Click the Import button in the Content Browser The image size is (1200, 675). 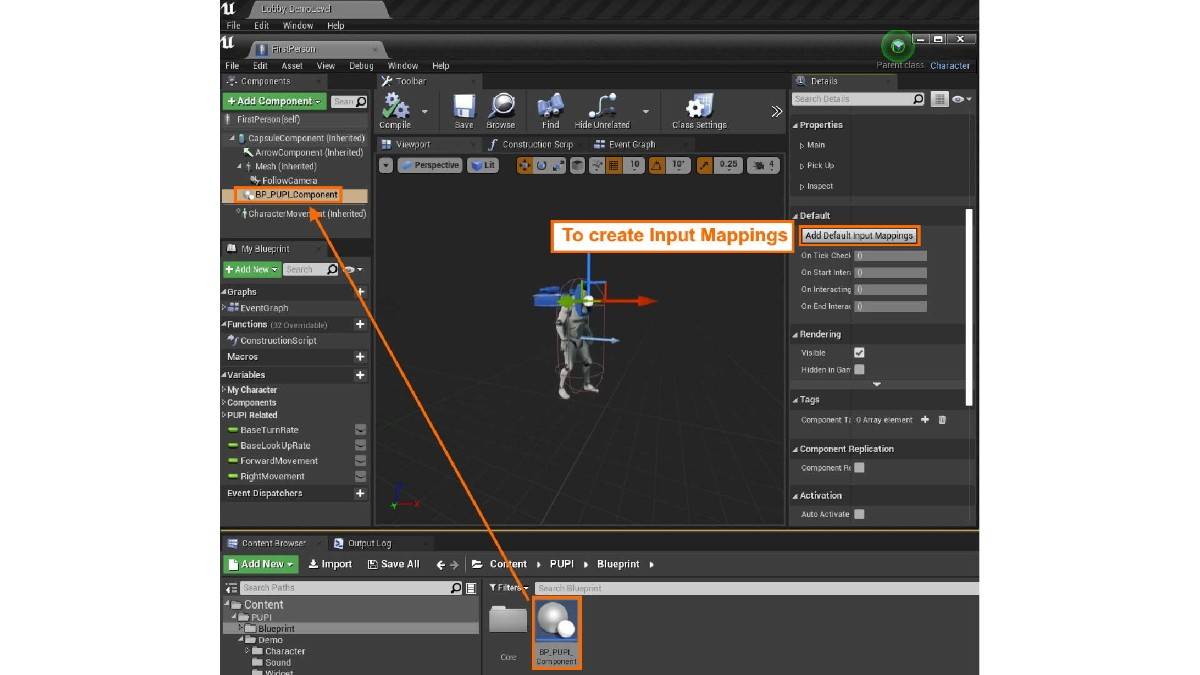pos(330,564)
